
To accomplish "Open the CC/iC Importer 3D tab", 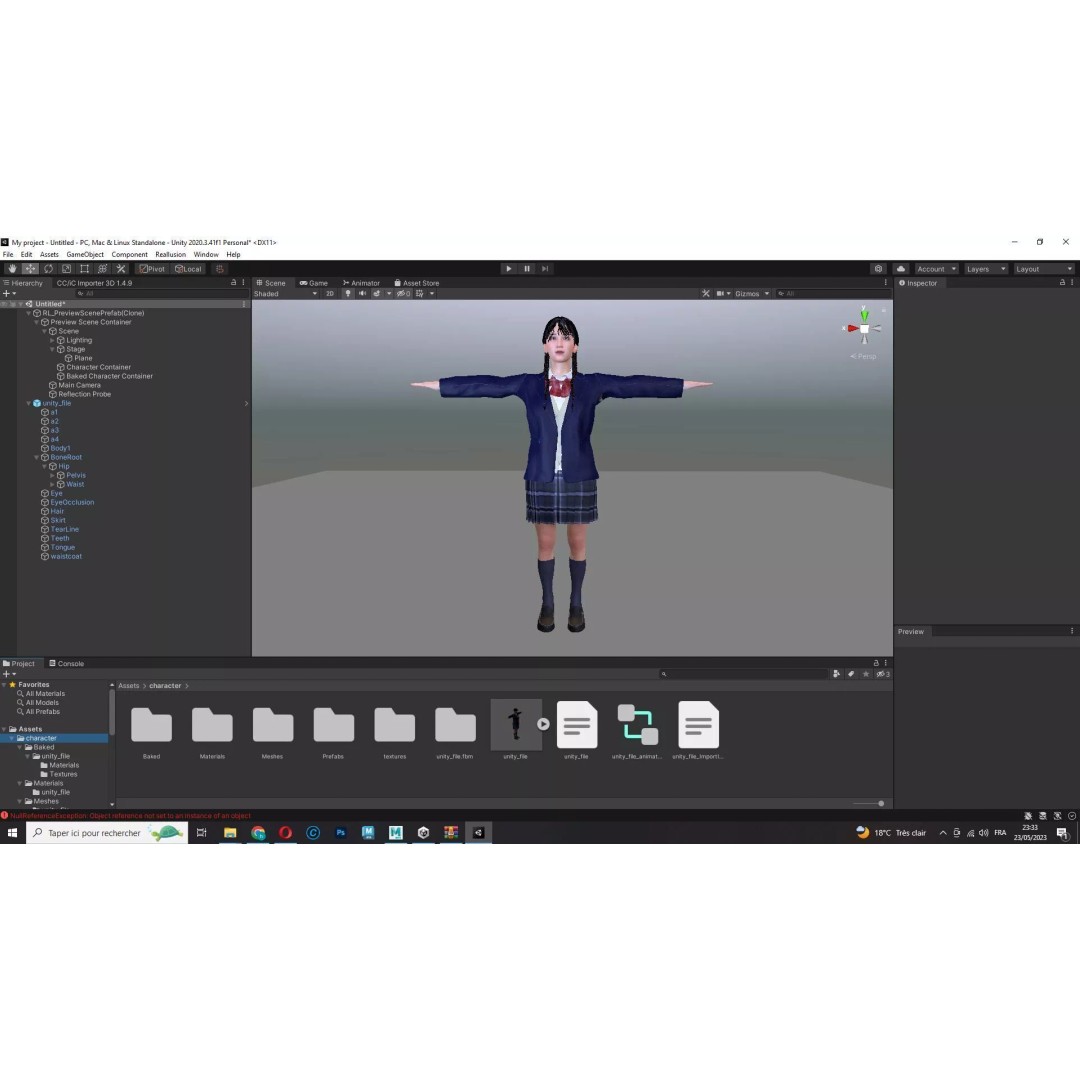I will click(x=94, y=282).
